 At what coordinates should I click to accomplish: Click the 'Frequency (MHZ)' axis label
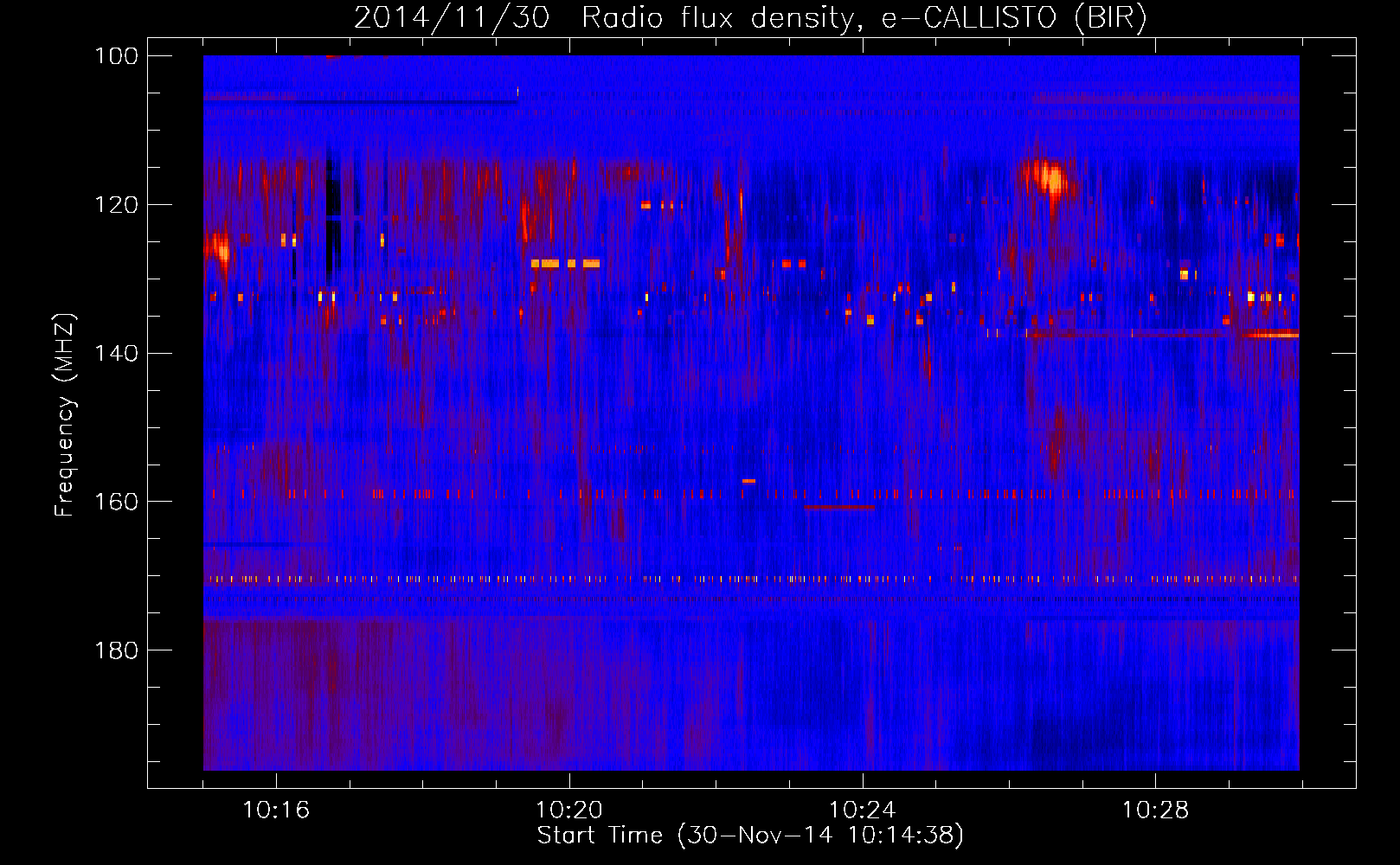[x=65, y=415]
